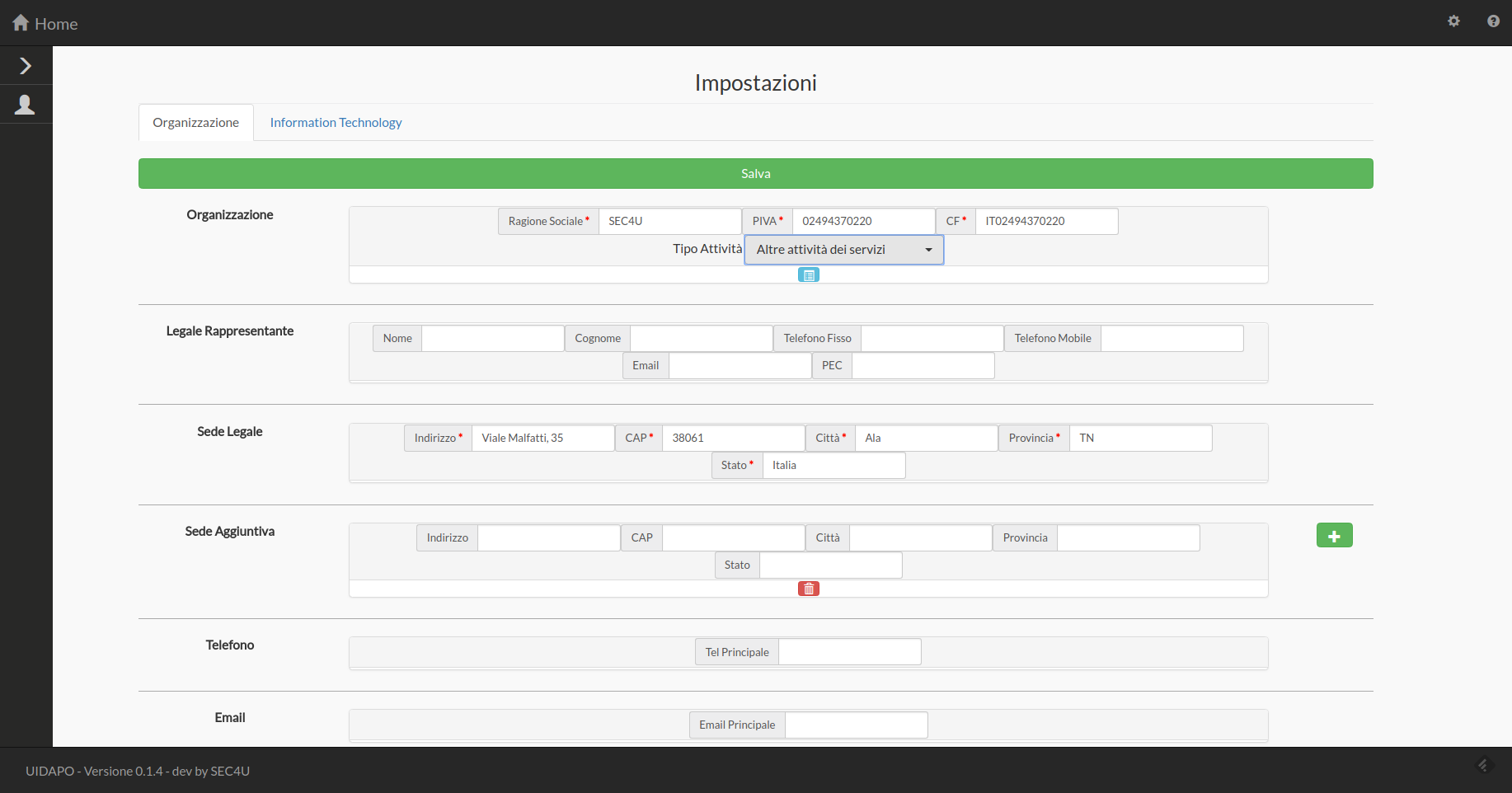This screenshot has height=793, width=1512.
Task: Click Sede Aggiuntiva CAP field
Action: click(734, 538)
